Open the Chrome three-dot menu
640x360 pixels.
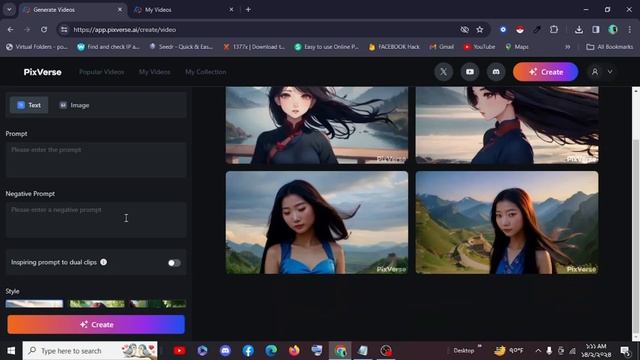630,29
